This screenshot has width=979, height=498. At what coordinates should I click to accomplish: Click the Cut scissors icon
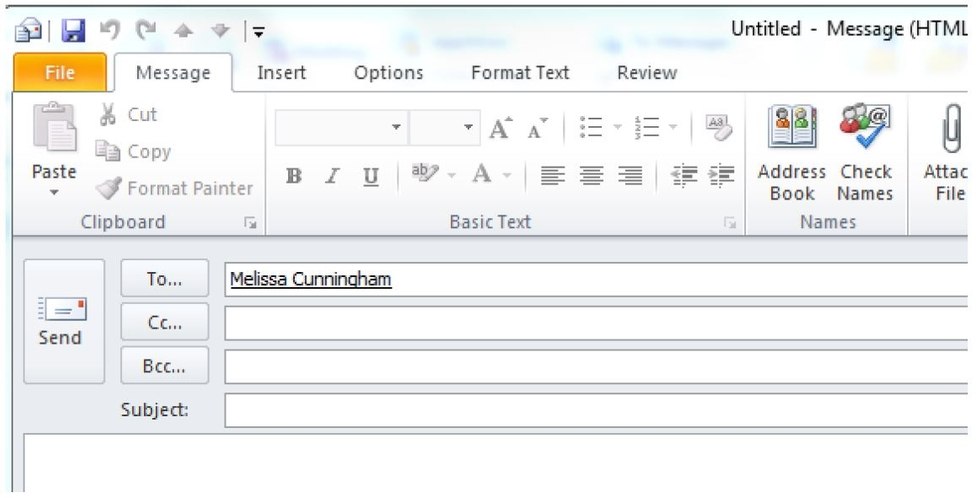click(109, 115)
